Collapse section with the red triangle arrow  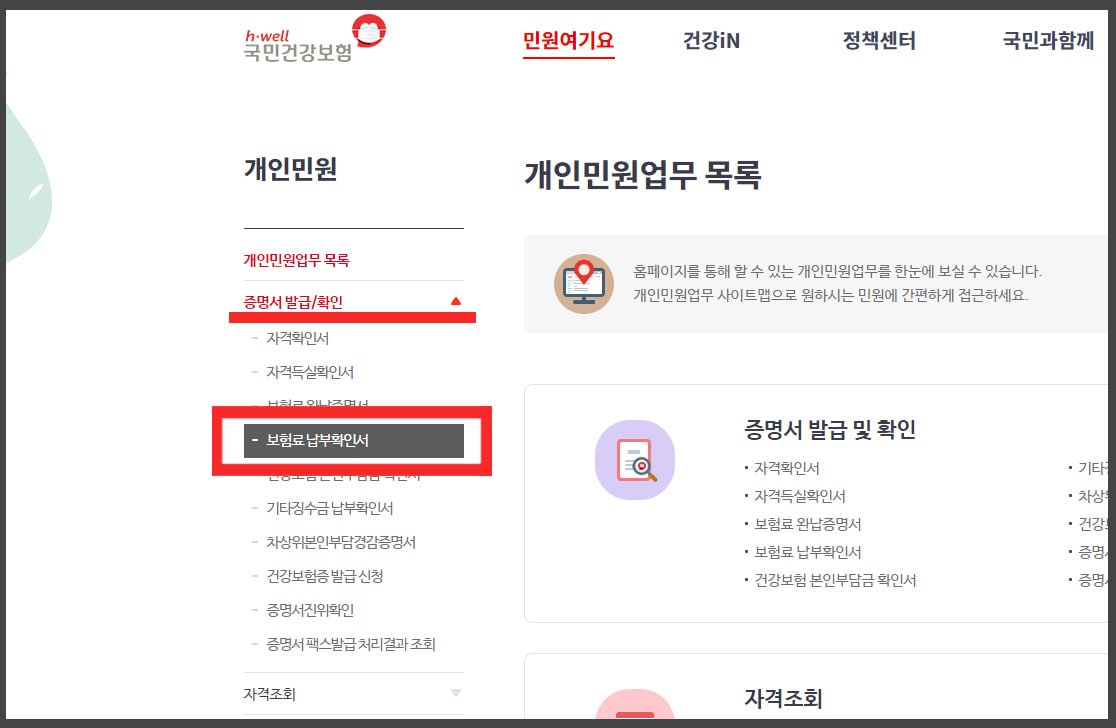(x=456, y=301)
